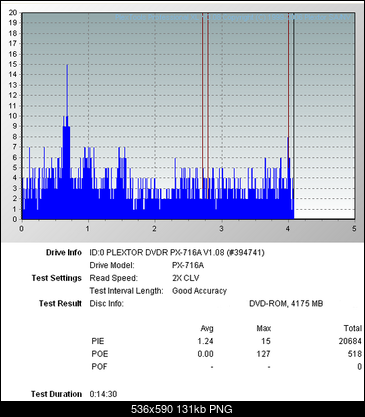
Task: Select the drive ID text 'PLEXTOR DVDR PX-716A V1.08'
Action: coord(164,253)
